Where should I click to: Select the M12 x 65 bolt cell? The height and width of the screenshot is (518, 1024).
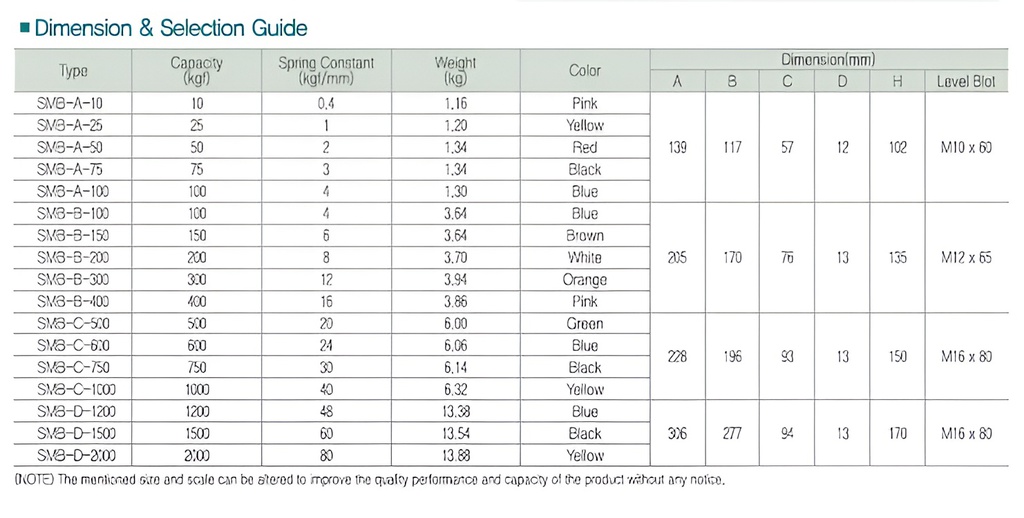coord(965,258)
